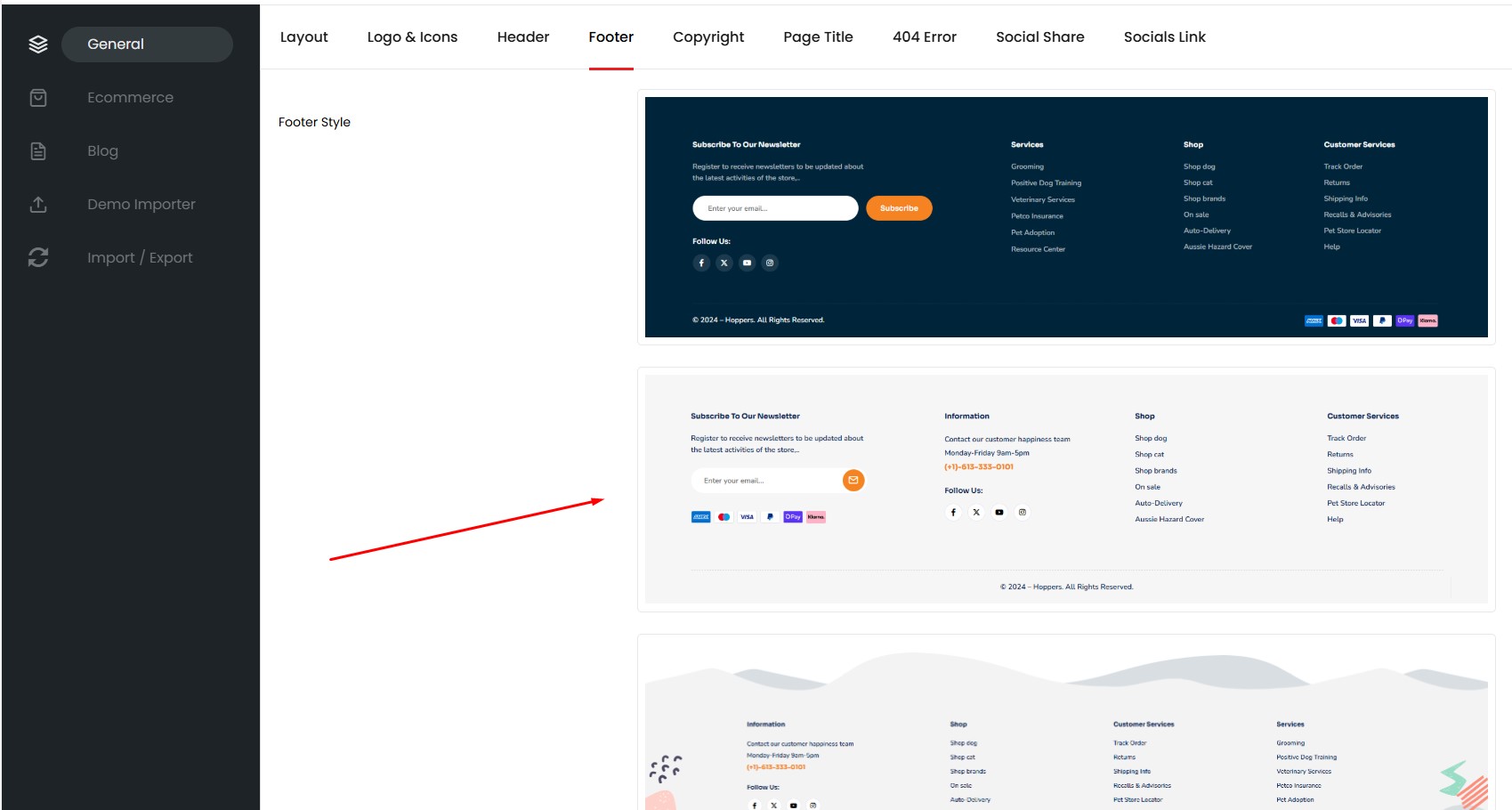Image resolution: width=1512 pixels, height=810 pixels.
Task: Switch to the Logo & Icons tab
Action: click(x=412, y=37)
